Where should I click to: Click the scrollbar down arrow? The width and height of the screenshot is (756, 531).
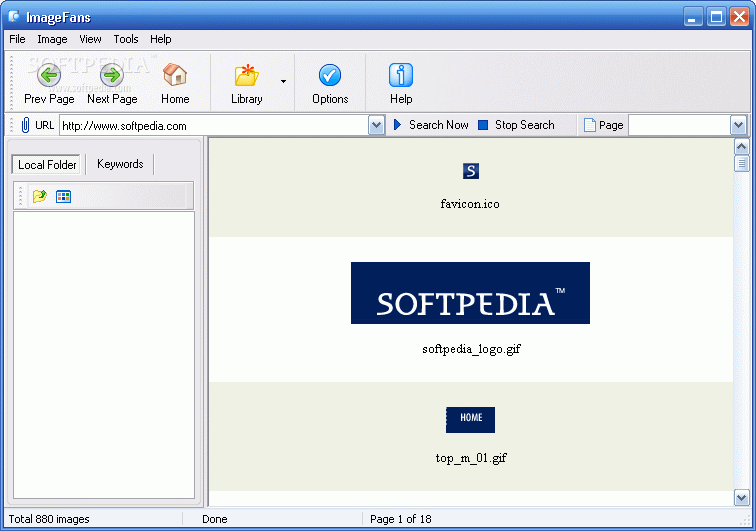coord(742,497)
